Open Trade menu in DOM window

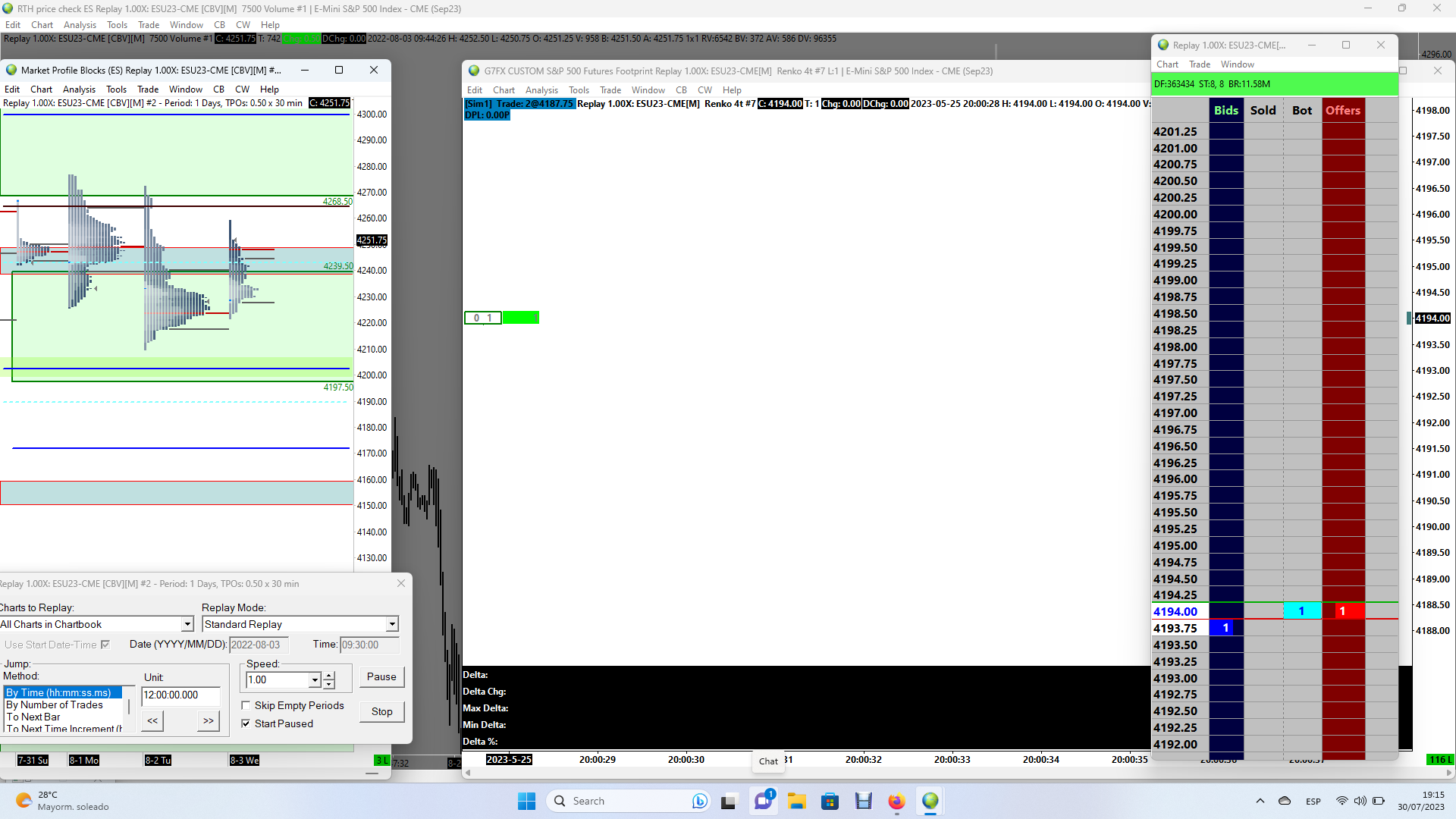(1199, 64)
